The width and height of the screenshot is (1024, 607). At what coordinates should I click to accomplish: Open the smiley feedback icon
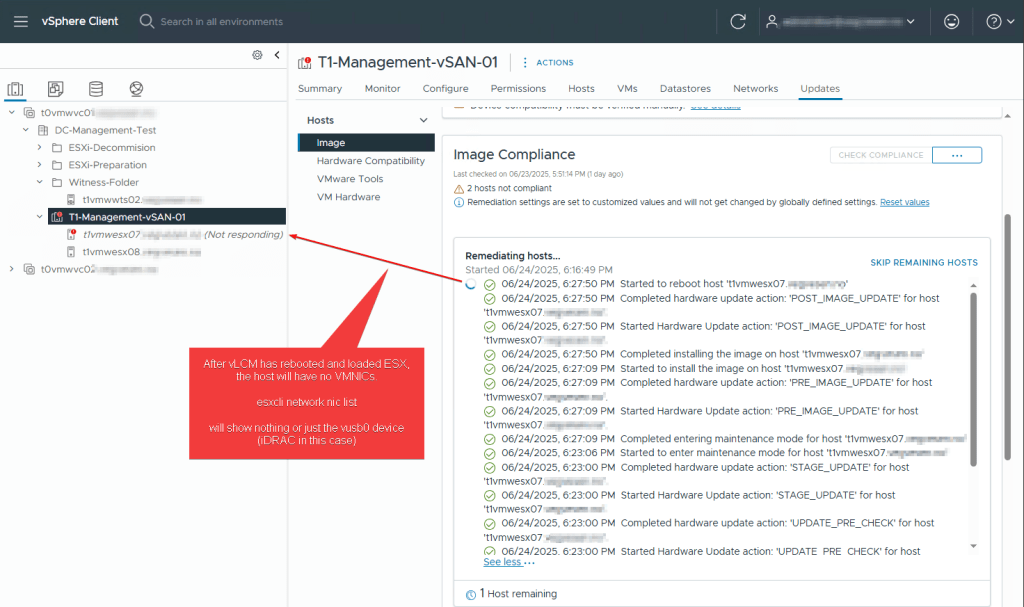[950, 21]
